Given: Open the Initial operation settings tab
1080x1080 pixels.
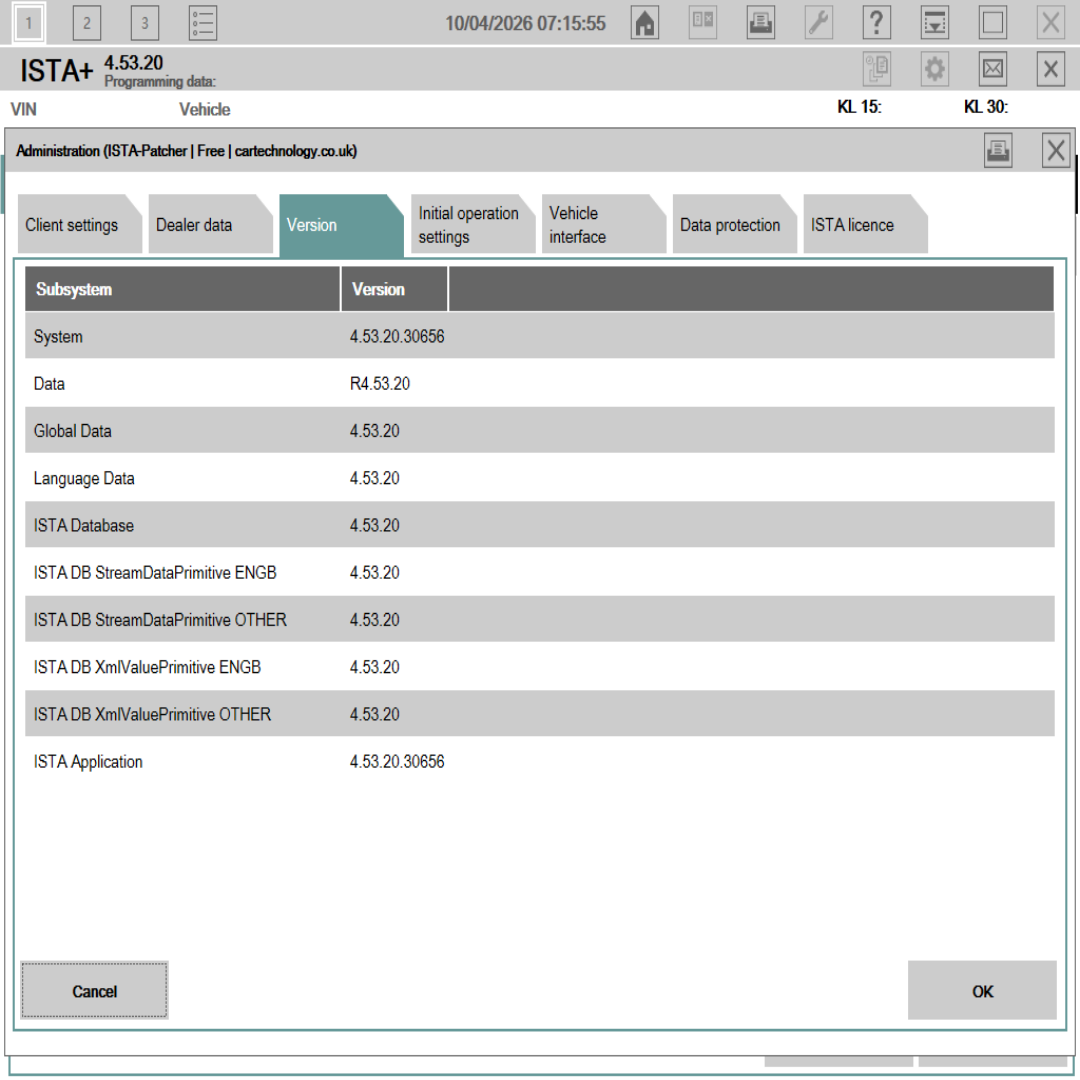Looking at the screenshot, I should pos(472,225).
